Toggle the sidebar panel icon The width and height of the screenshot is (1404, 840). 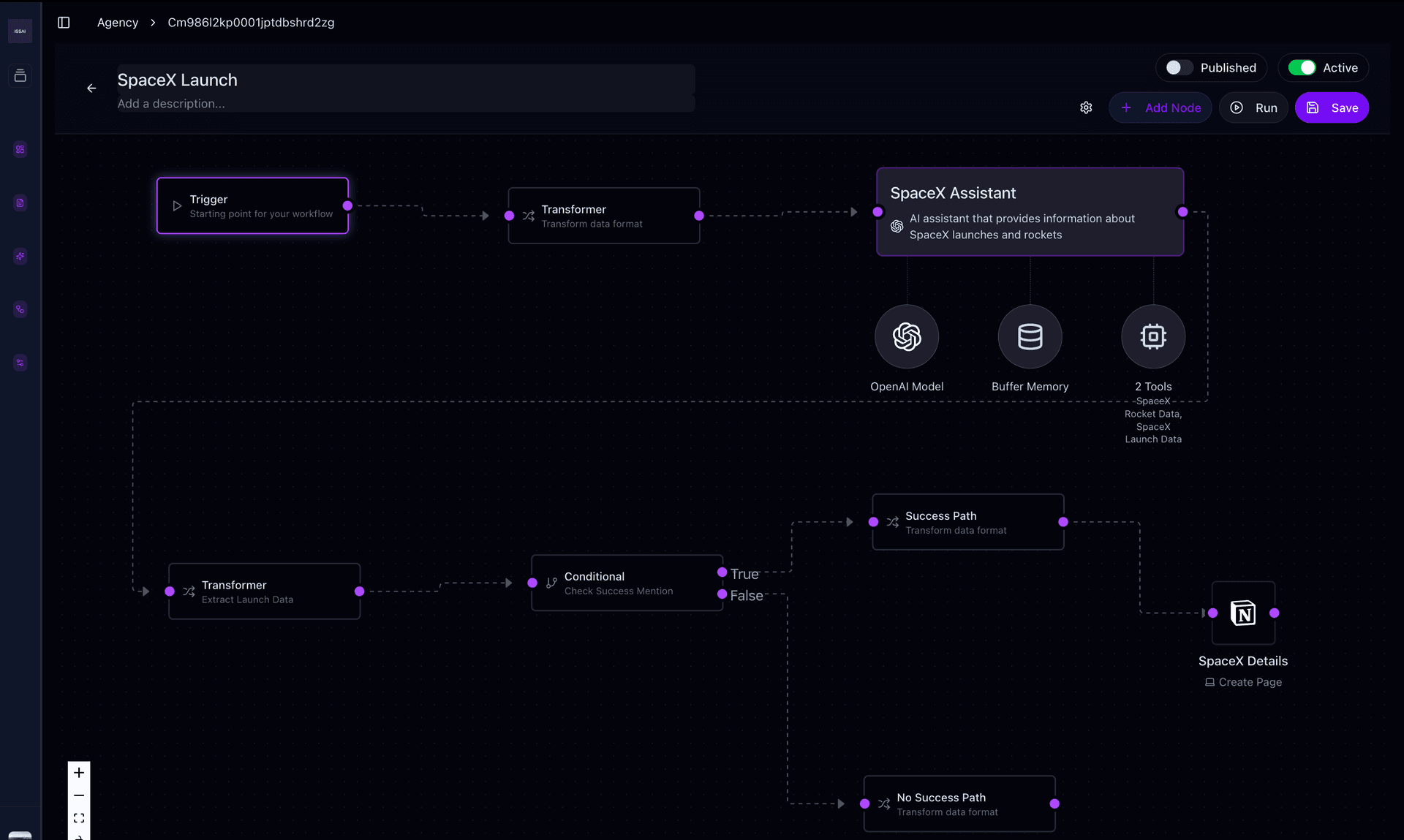point(64,23)
